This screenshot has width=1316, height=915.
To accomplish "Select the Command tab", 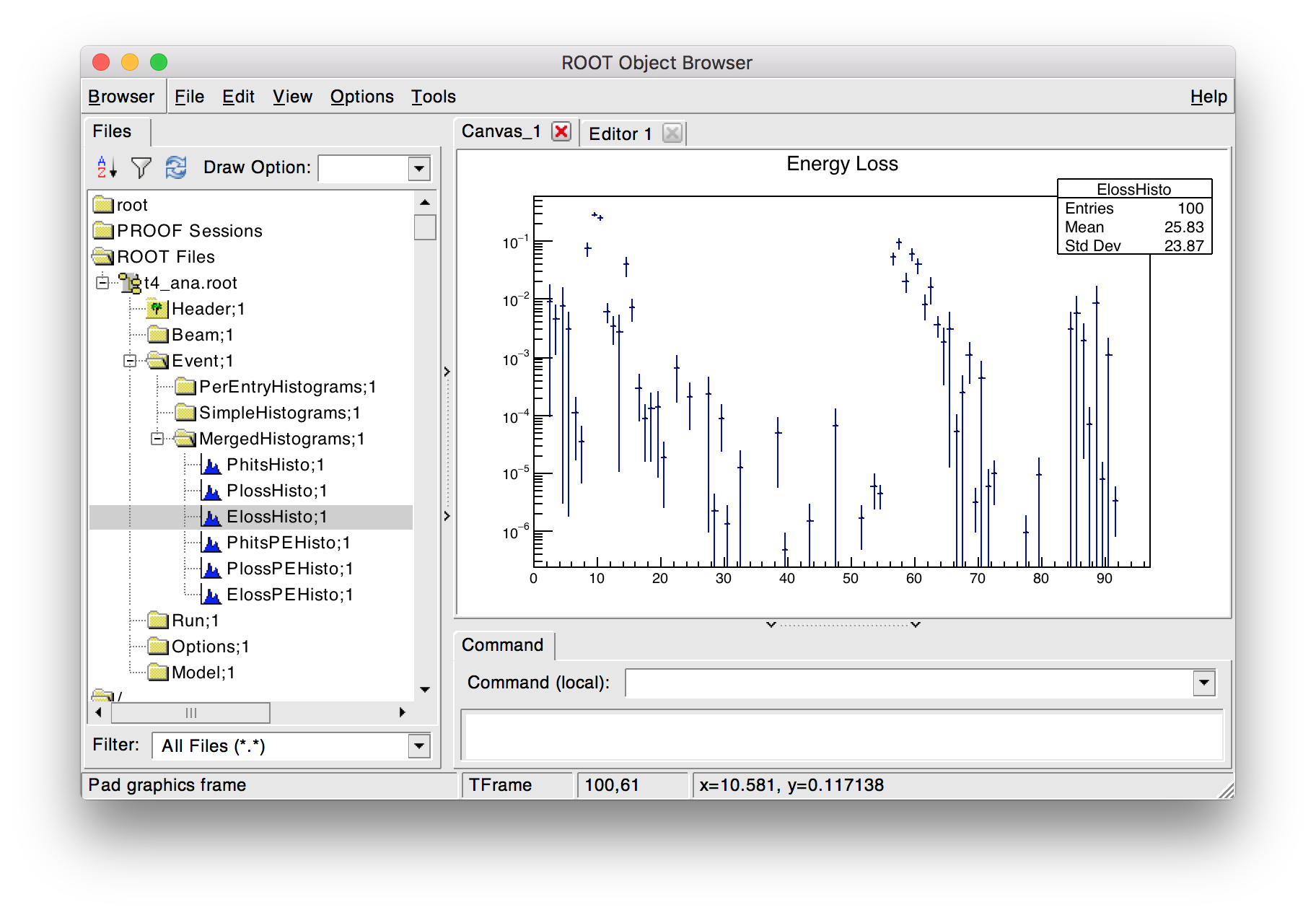I will tap(503, 645).
